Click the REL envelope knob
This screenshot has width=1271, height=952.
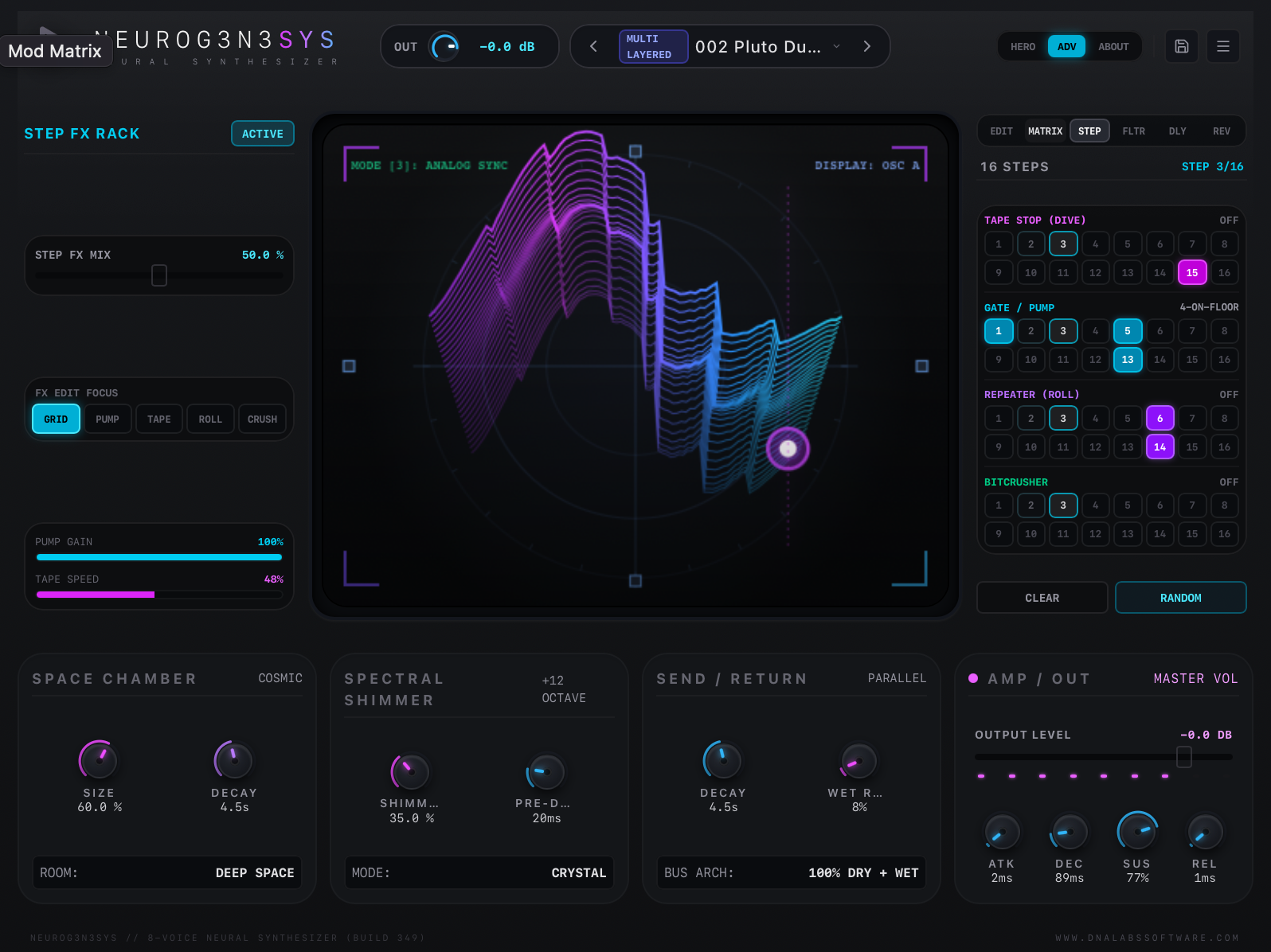point(1204,832)
